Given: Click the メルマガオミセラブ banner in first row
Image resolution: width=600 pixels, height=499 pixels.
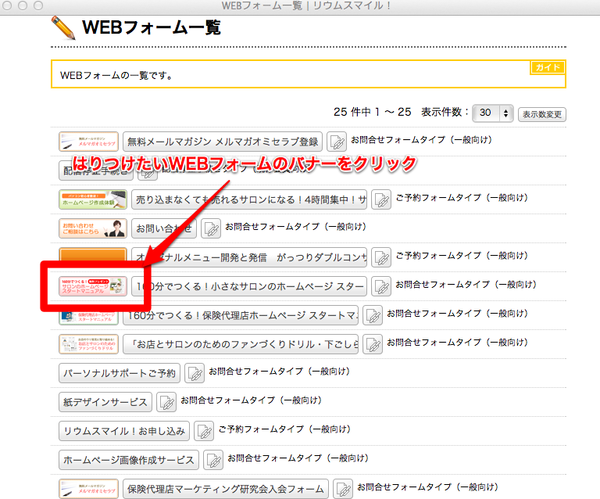Looking at the screenshot, I should tap(89, 142).
